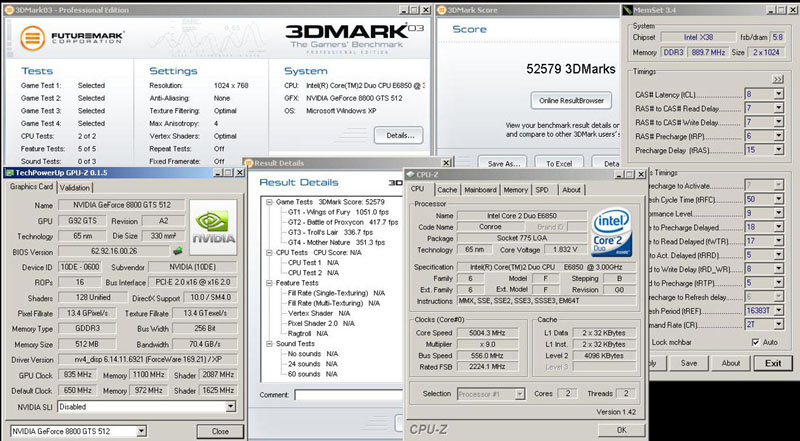This screenshot has height=441, width=800.
Task: Switch to the About tab in CPU-Z
Action: click(x=571, y=190)
